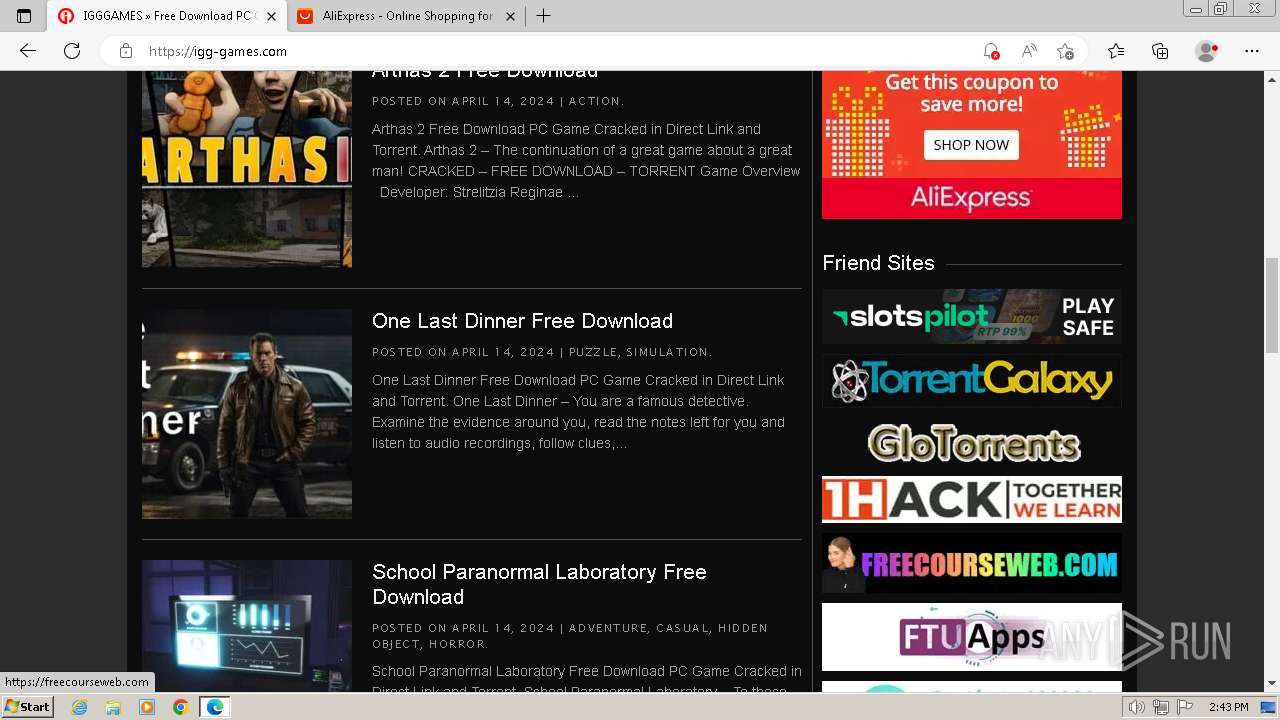Open the CASUAL category link
The width and height of the screenshot is (1280, 720).
[x=682, y=628]
